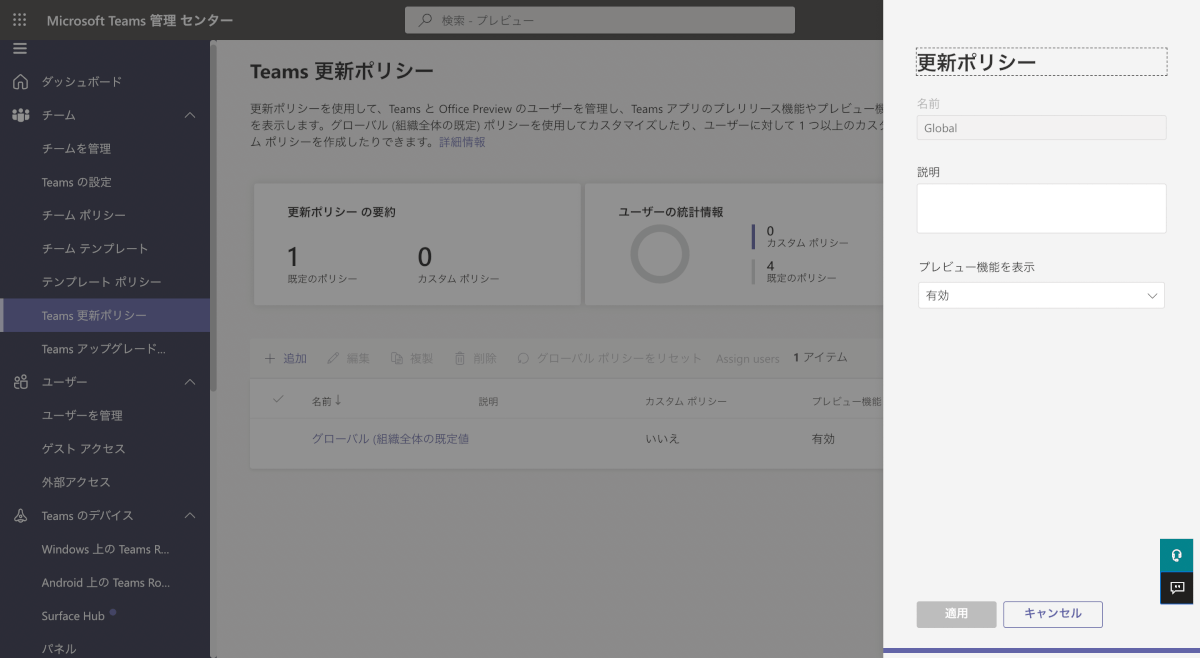Open the app launcher waffle icon
The width and height of the screenshot is (1200, 658).
(x=20, y=20)
